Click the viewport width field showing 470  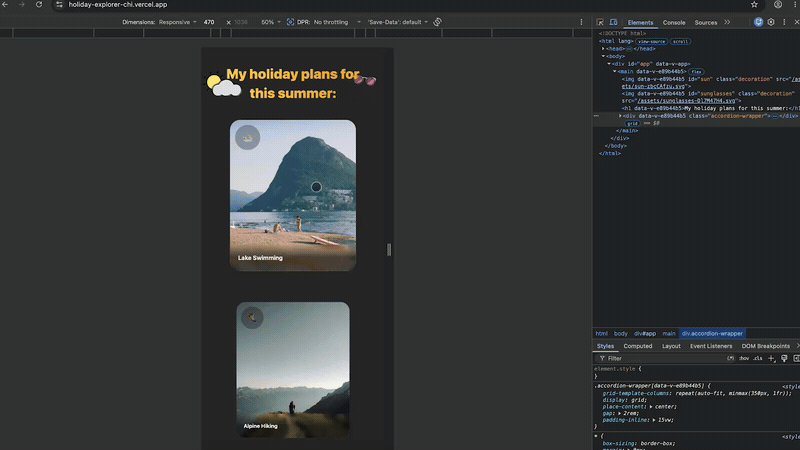[x=209, y=22]
